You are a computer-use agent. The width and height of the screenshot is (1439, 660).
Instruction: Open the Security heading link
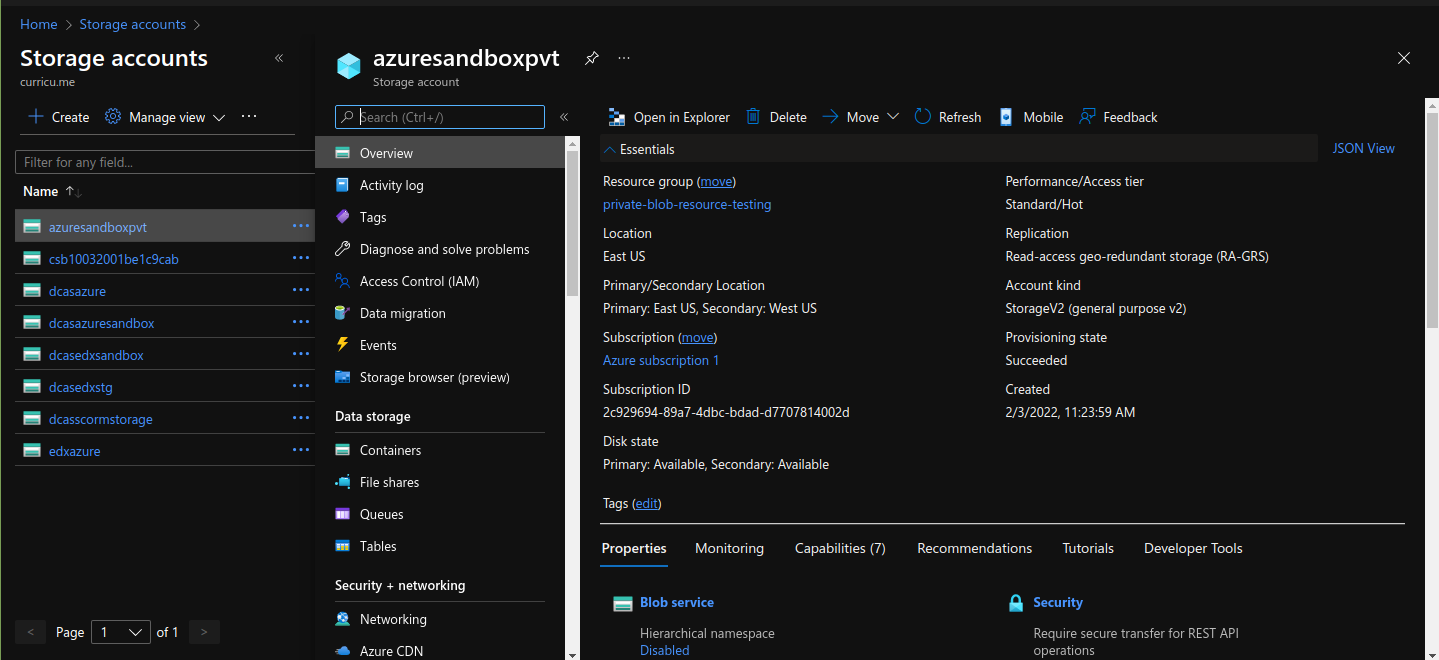pyautogui.click(x=1058, y=602)
